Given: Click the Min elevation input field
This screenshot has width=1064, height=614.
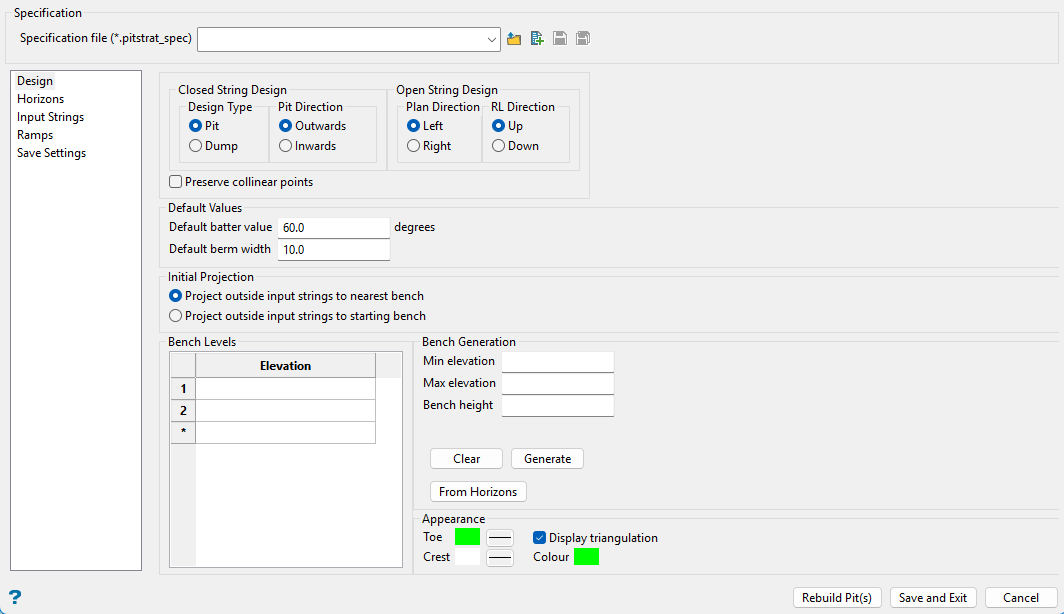Looking at the screenshot, I should (557, 361).
